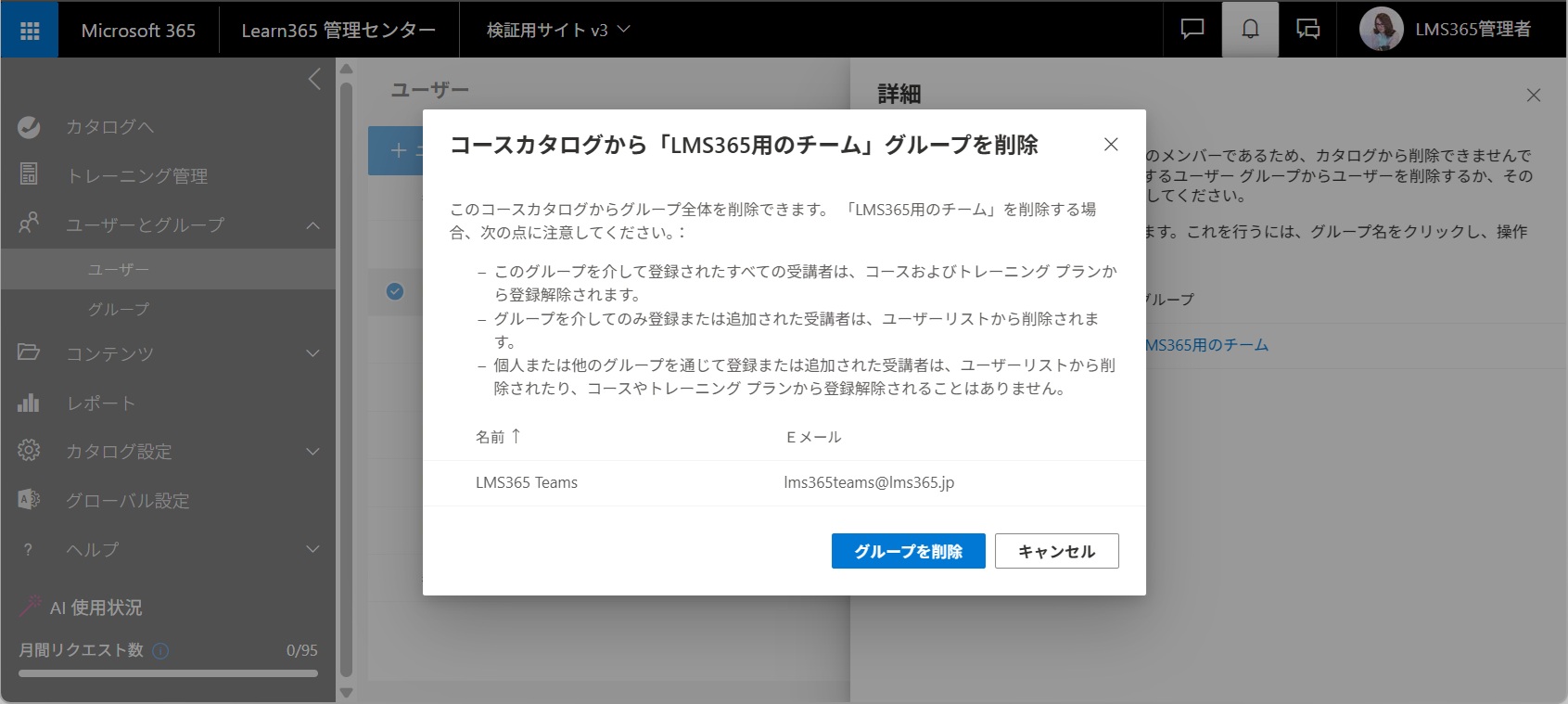Open the 検証用サイト v3 site dropdown
1568x704 pixels.
click(x=558, y=30)
